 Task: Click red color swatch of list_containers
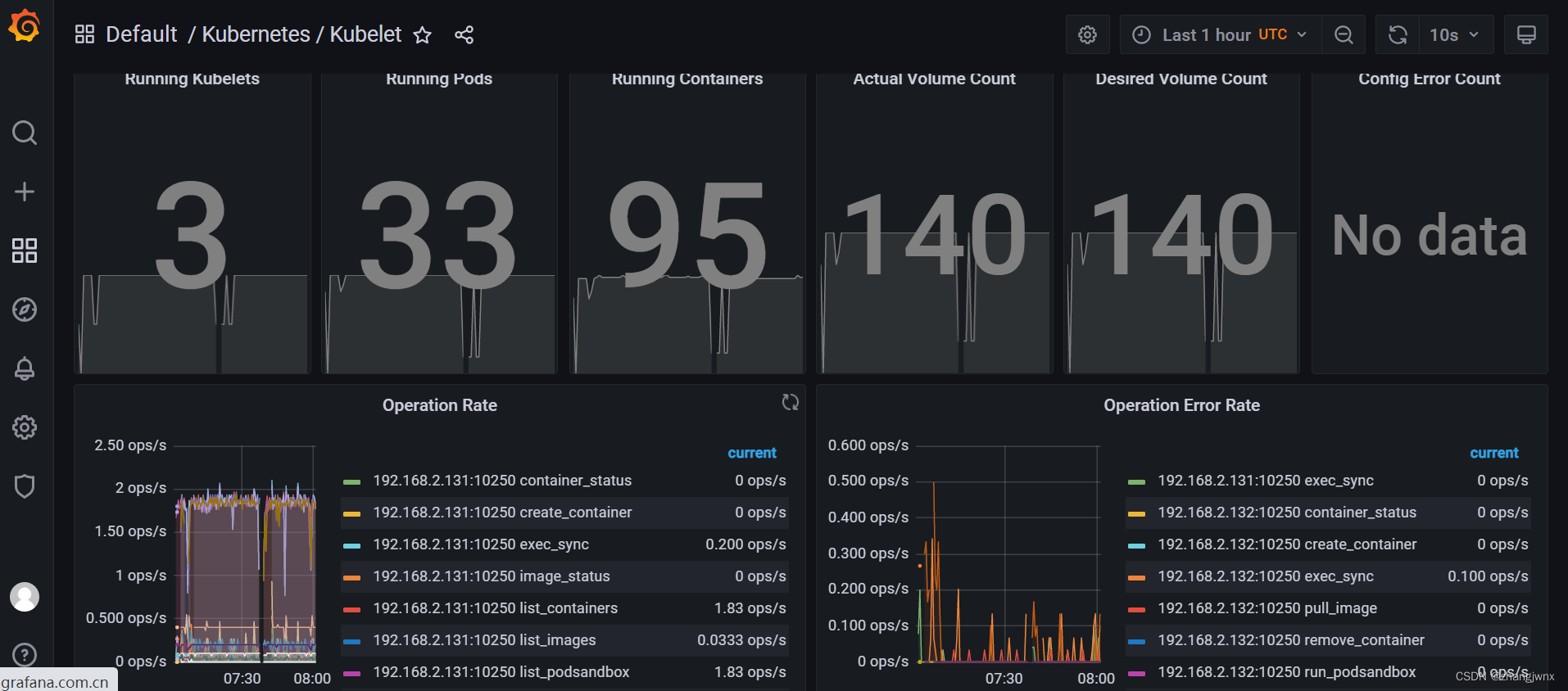pos(351,609)
